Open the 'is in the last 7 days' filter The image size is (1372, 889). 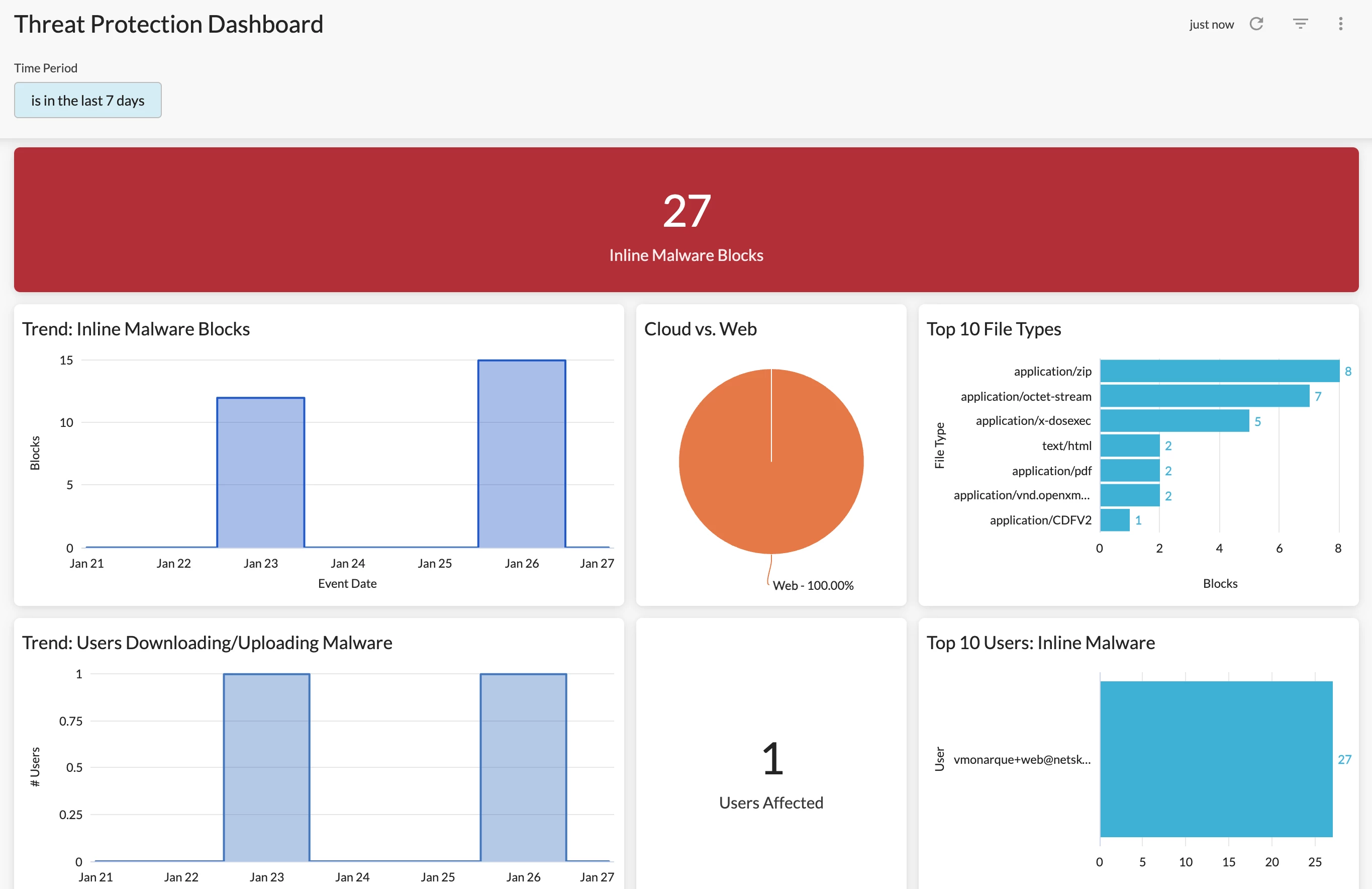pos(87,101)
